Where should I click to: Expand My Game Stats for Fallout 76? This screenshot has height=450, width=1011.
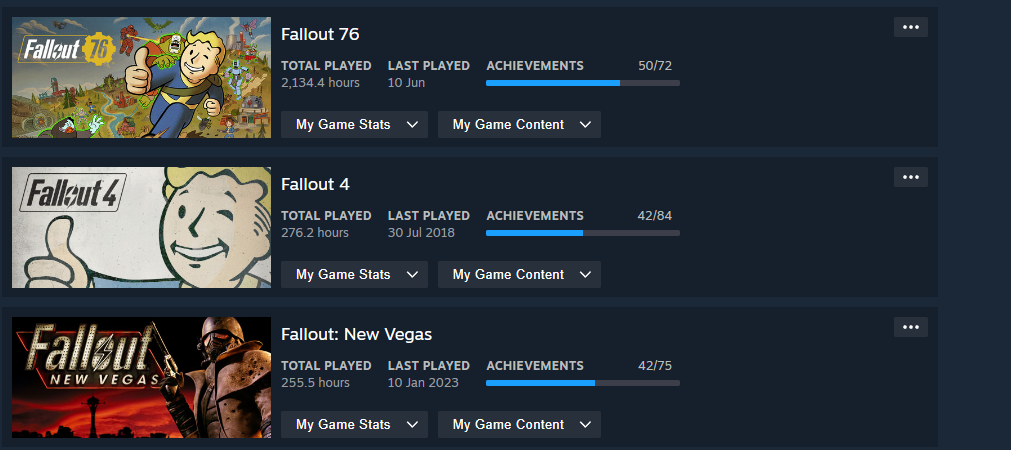(354, 124)
